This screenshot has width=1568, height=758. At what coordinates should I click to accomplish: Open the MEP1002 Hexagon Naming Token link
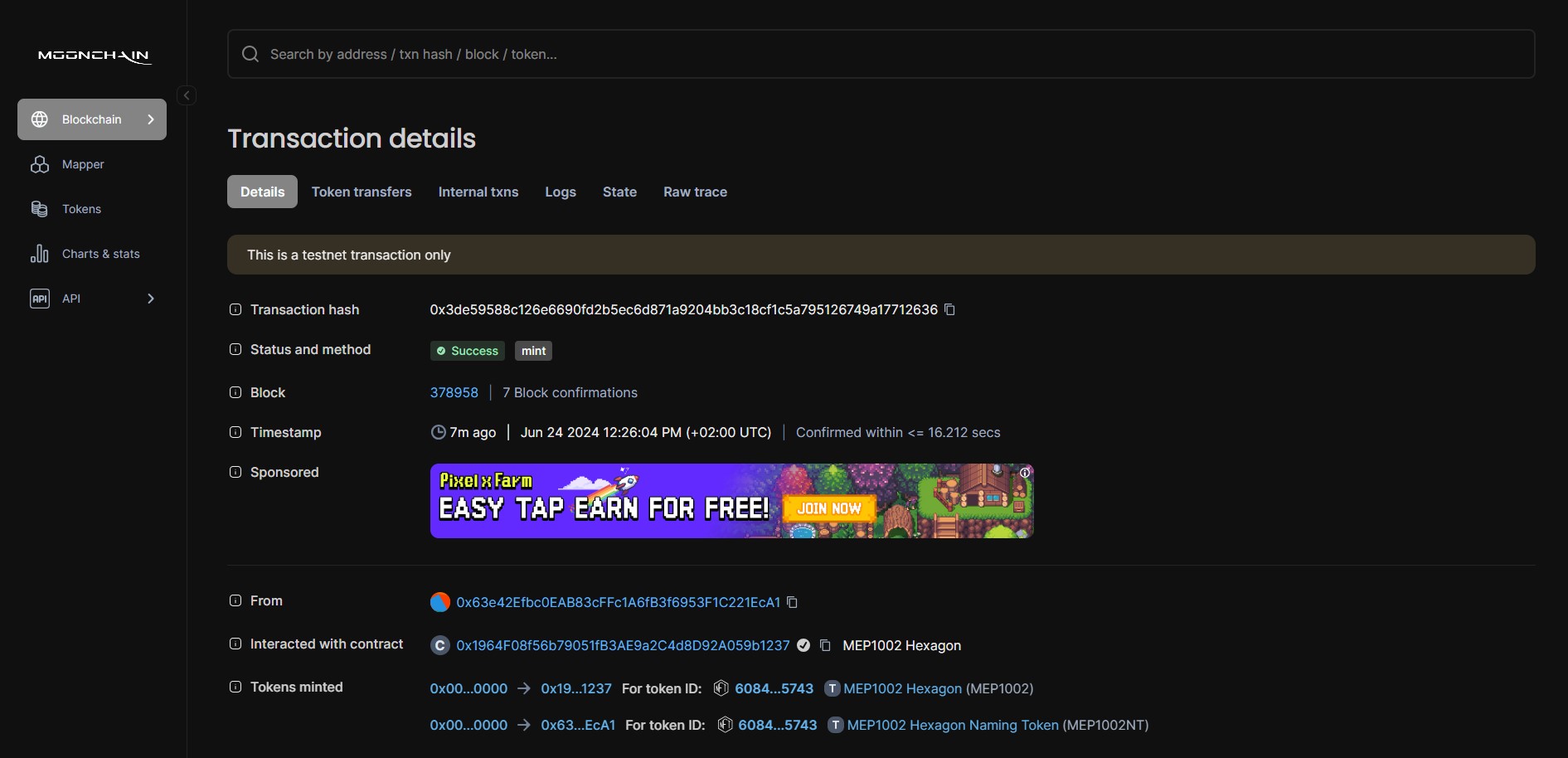click(952, 725)
